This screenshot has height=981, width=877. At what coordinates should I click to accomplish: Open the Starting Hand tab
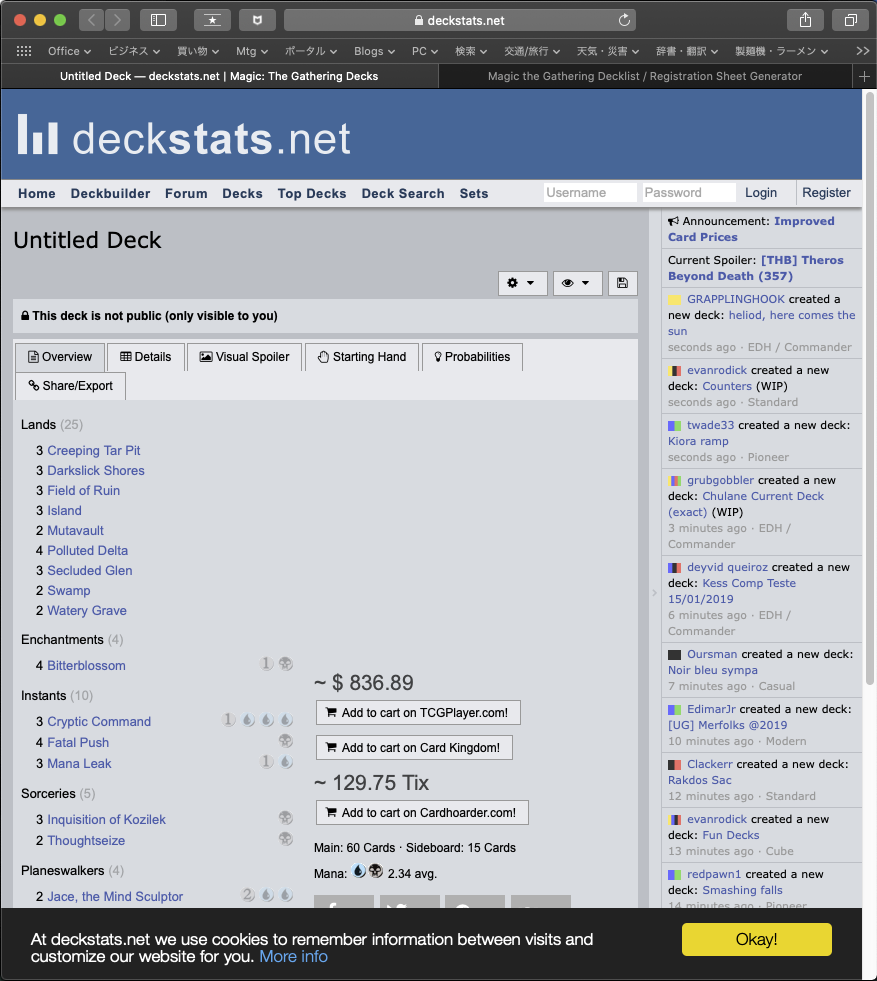pos(362,357)
